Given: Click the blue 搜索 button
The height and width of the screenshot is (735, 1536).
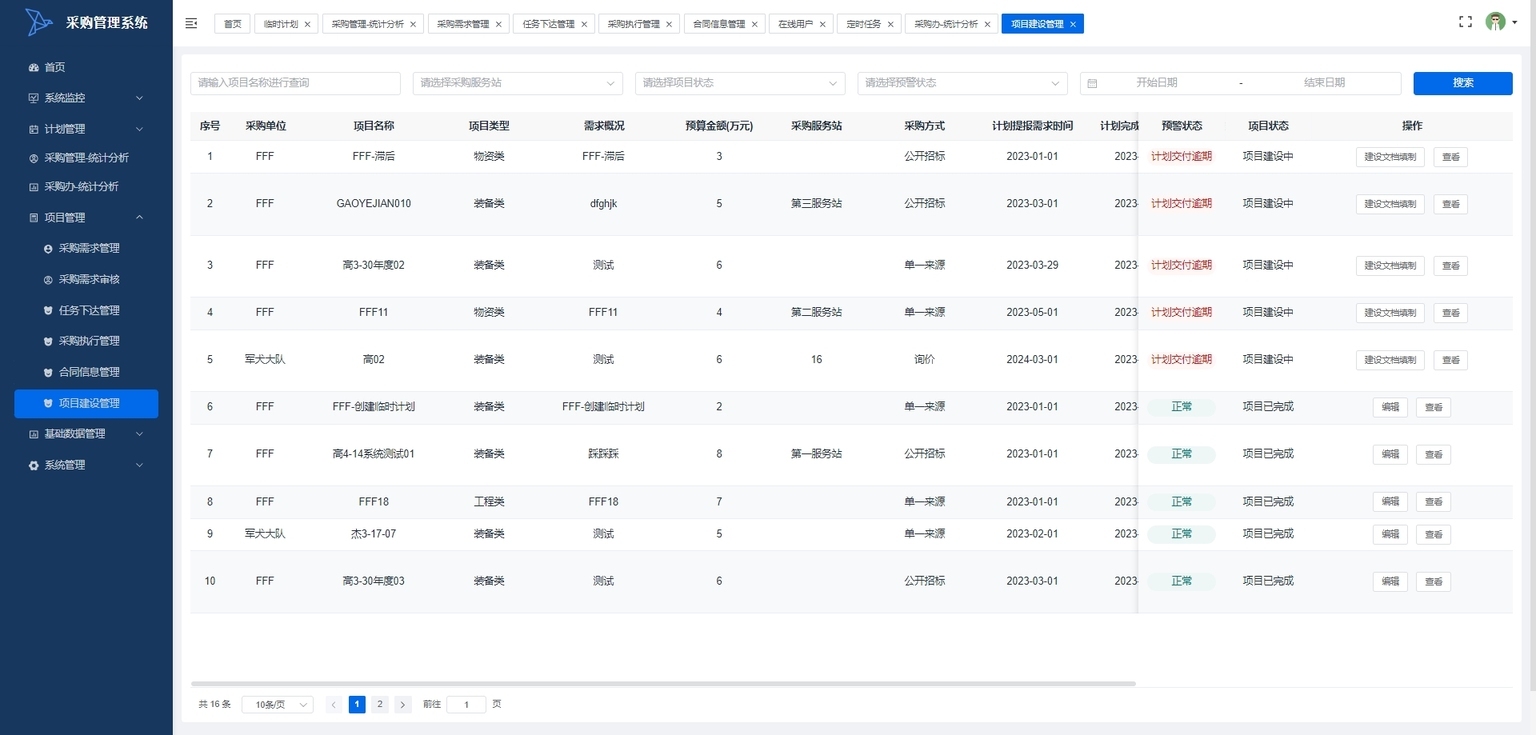Looking at the screenshot, I should (1462, 83).
